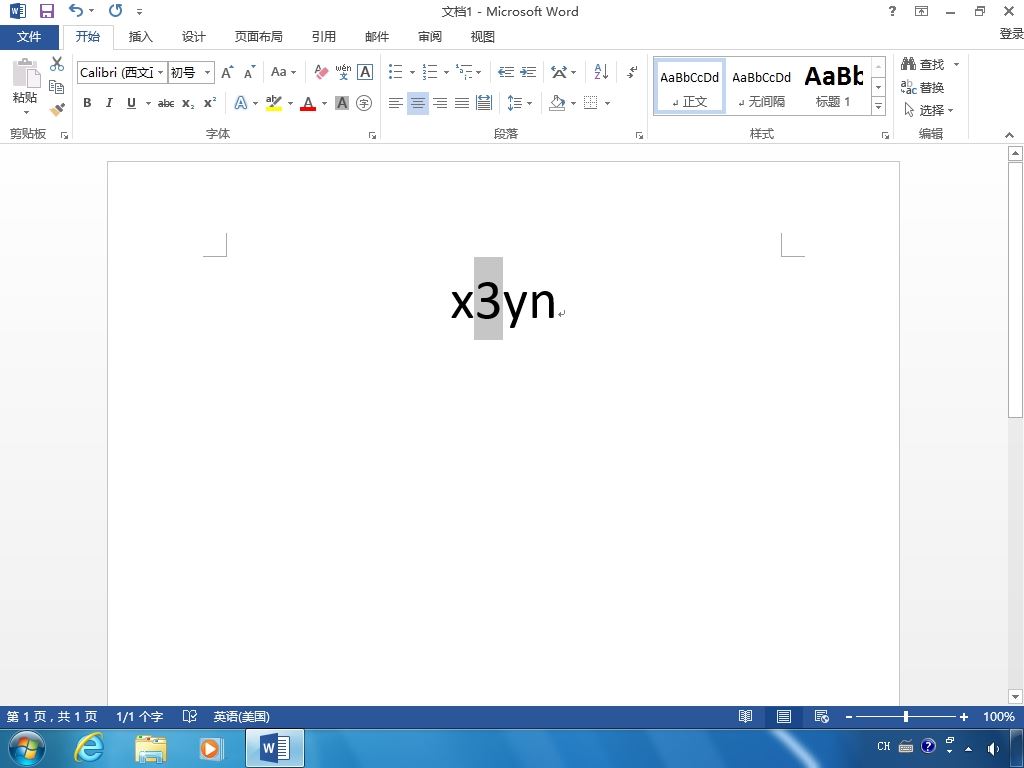Open Windows Explorer folder on taskbar

(x=150, y=748)
